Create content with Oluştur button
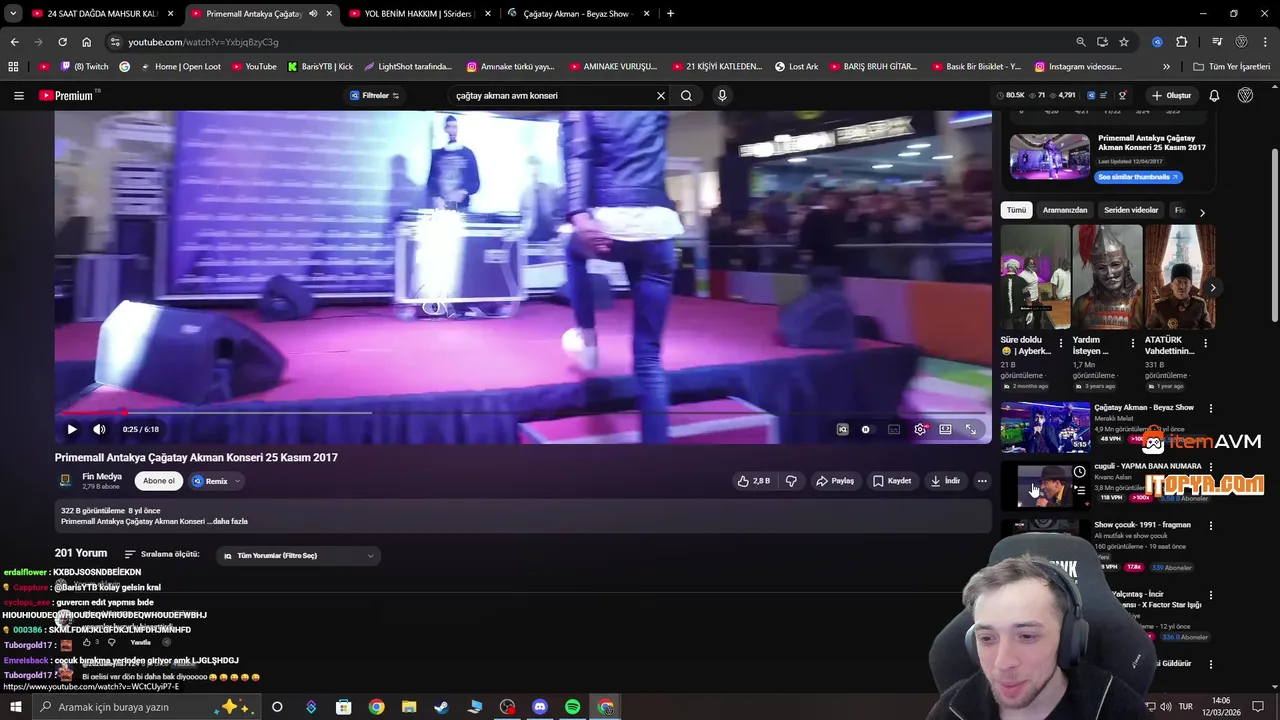This screenshot has height=720, width=1280. click(1171, 96)
